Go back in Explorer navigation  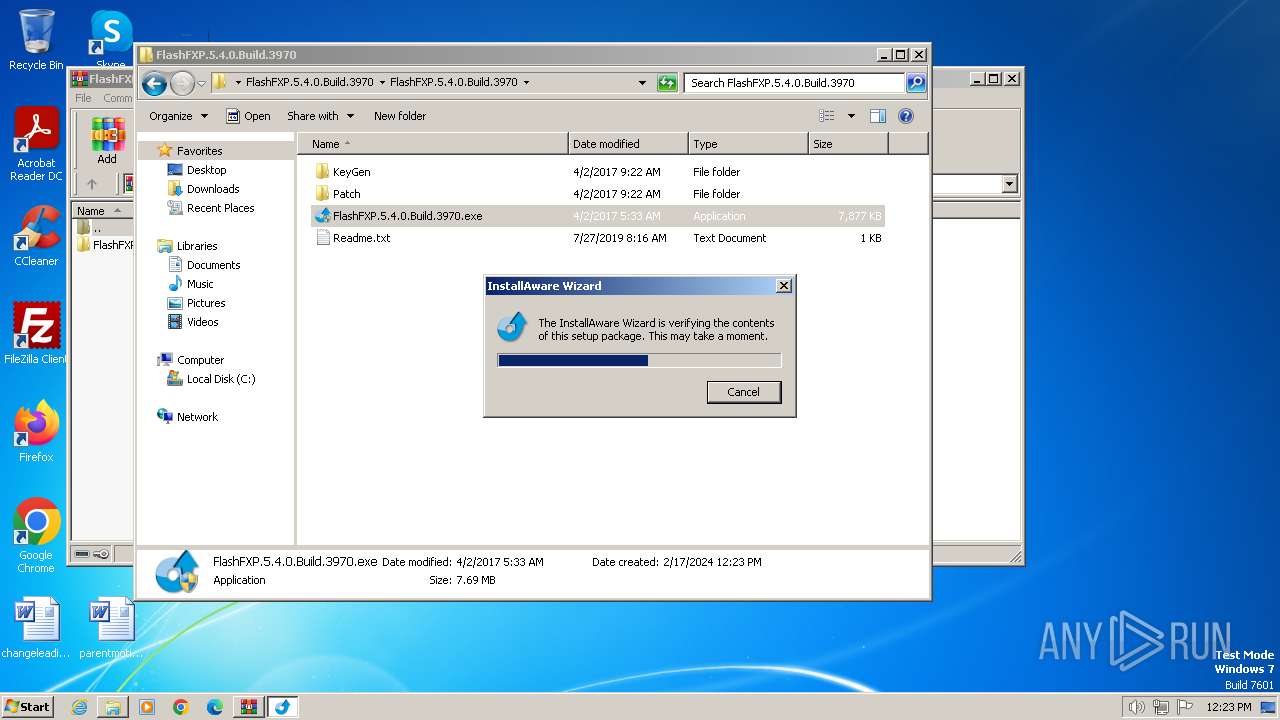tap(154, 83)
